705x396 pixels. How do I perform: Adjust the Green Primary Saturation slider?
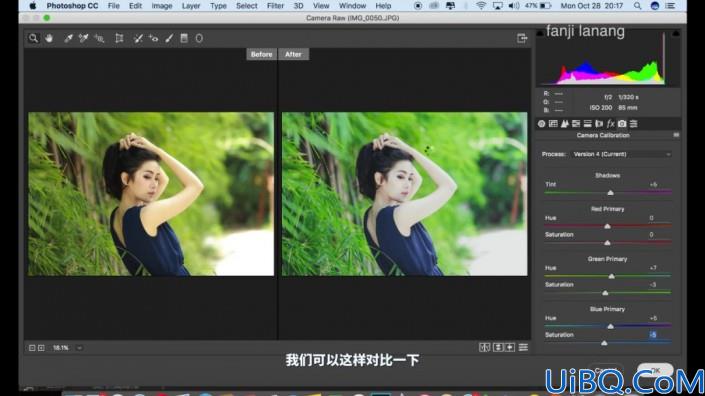[x=605, y=293]
